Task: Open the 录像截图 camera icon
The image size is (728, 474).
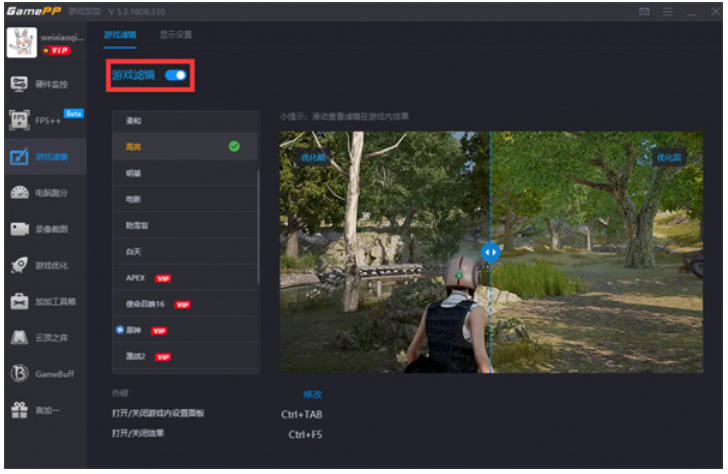Action: click(x=20, y=229)
